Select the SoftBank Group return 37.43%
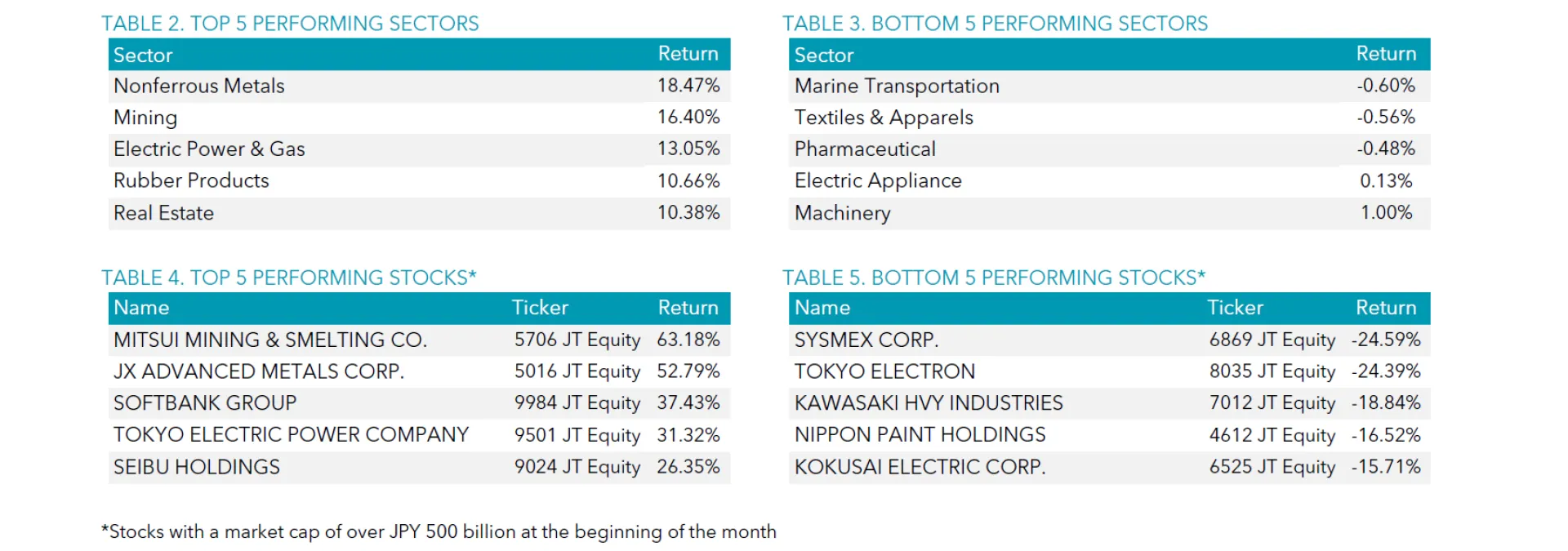1568x551 pixels. pos(688,403)
